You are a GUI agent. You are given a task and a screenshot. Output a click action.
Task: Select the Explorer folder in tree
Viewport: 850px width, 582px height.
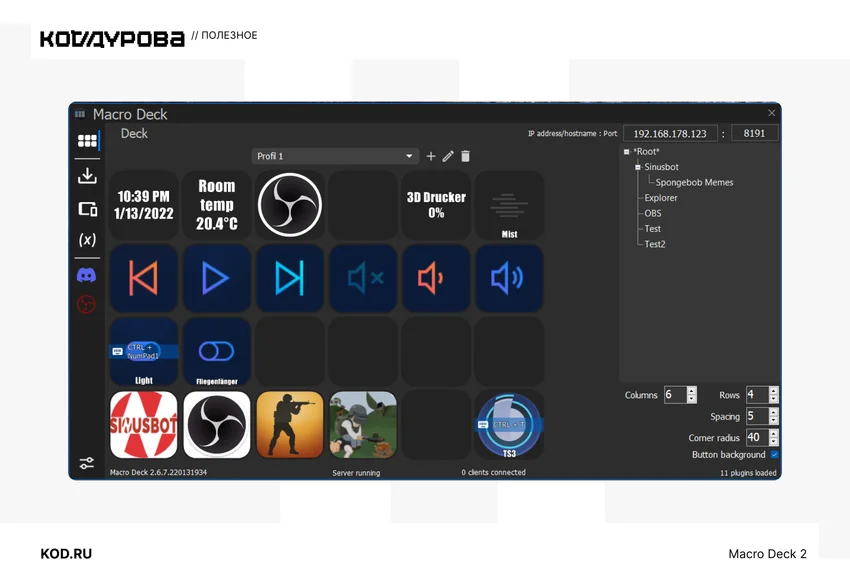pyautogui.click(x=660, y=198)
